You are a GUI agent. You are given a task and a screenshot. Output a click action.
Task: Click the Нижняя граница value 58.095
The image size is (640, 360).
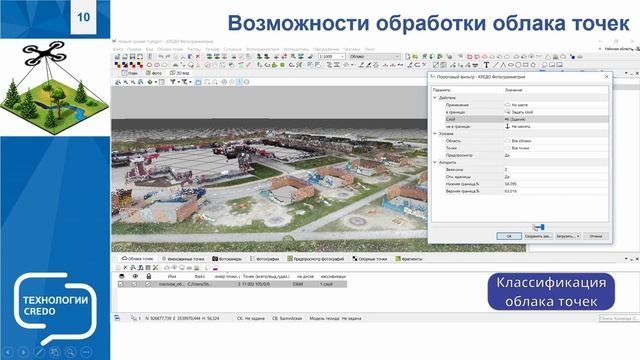tap(511, 184)
